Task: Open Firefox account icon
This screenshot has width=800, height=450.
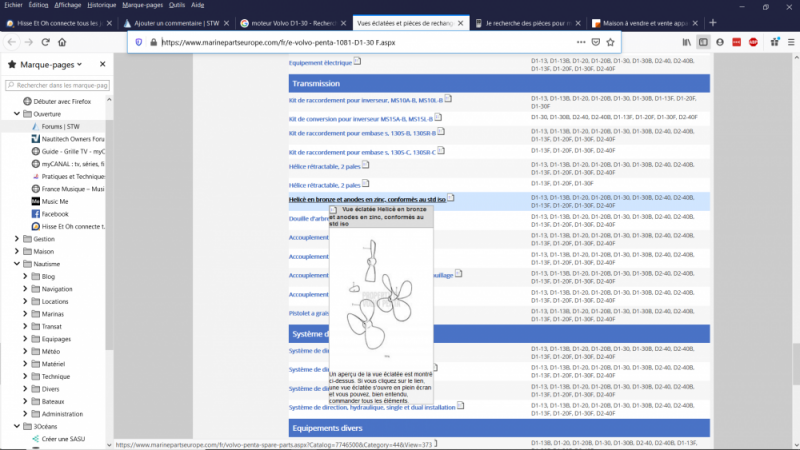Action: [720, 42]
